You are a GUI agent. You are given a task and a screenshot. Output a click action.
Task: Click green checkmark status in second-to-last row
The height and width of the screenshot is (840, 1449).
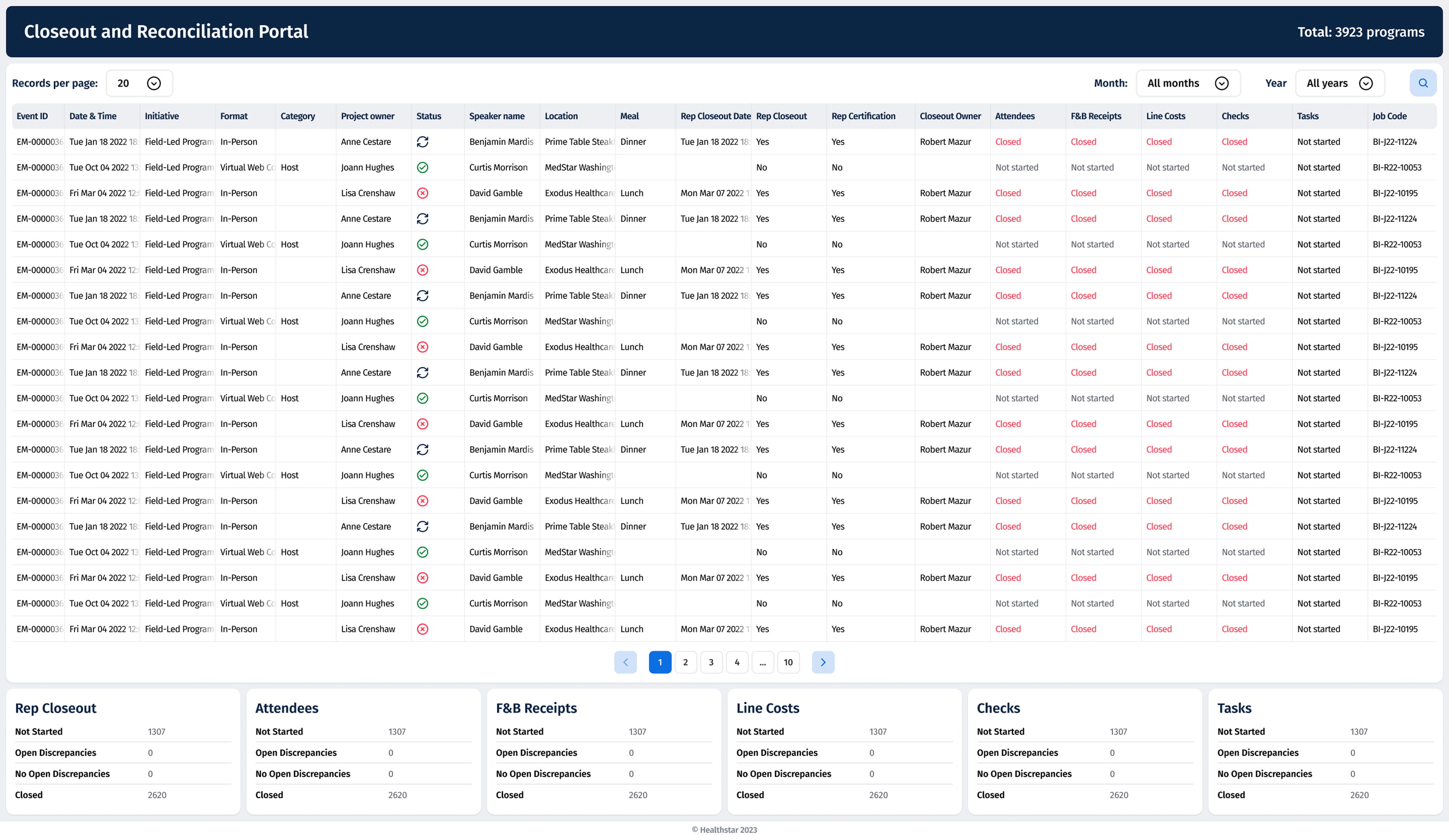[x=422, y=603]
